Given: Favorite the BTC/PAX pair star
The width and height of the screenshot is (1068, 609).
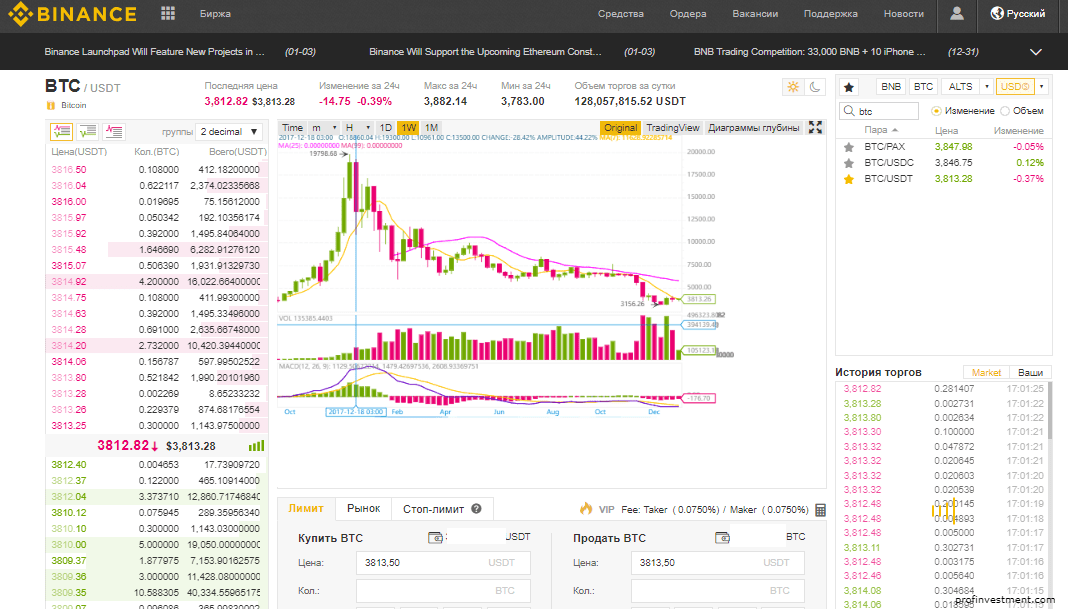Looking at the screenshot, I should tap(849, 147).
